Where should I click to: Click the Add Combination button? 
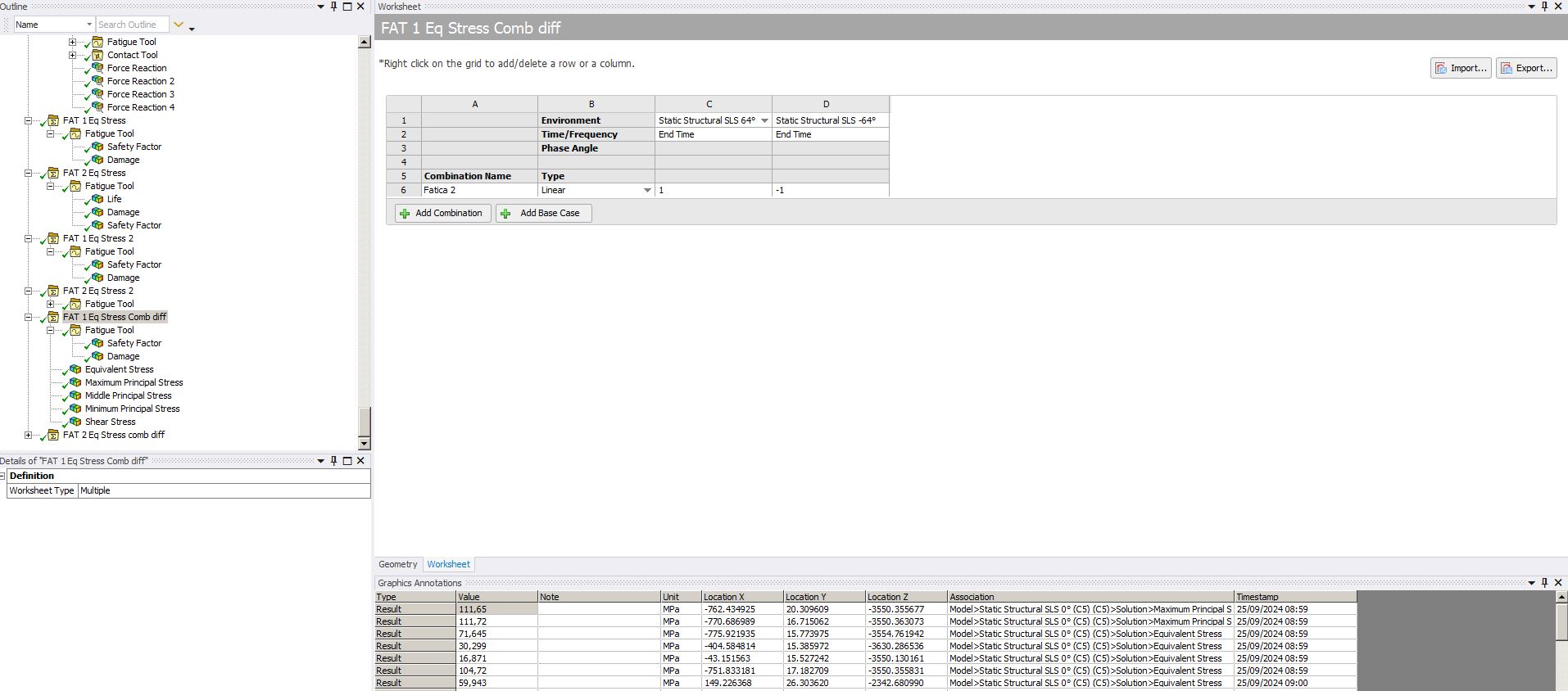(x=442, y=213)
